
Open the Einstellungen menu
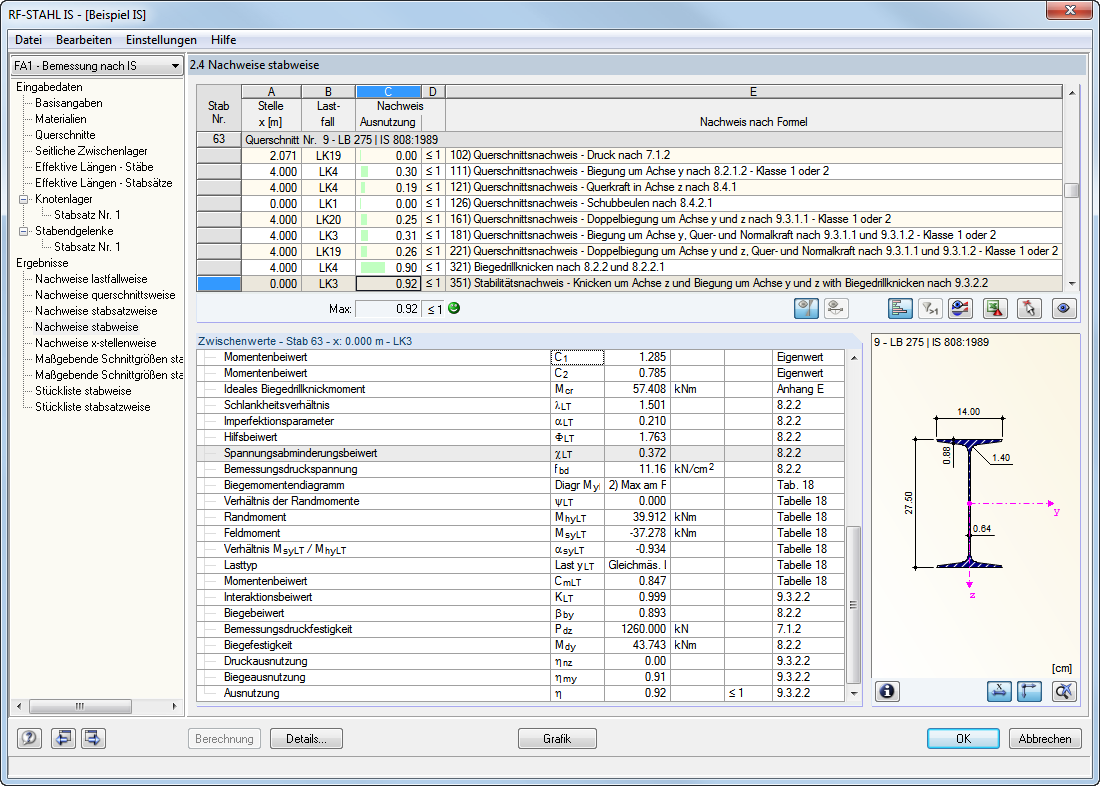point(161,40)
